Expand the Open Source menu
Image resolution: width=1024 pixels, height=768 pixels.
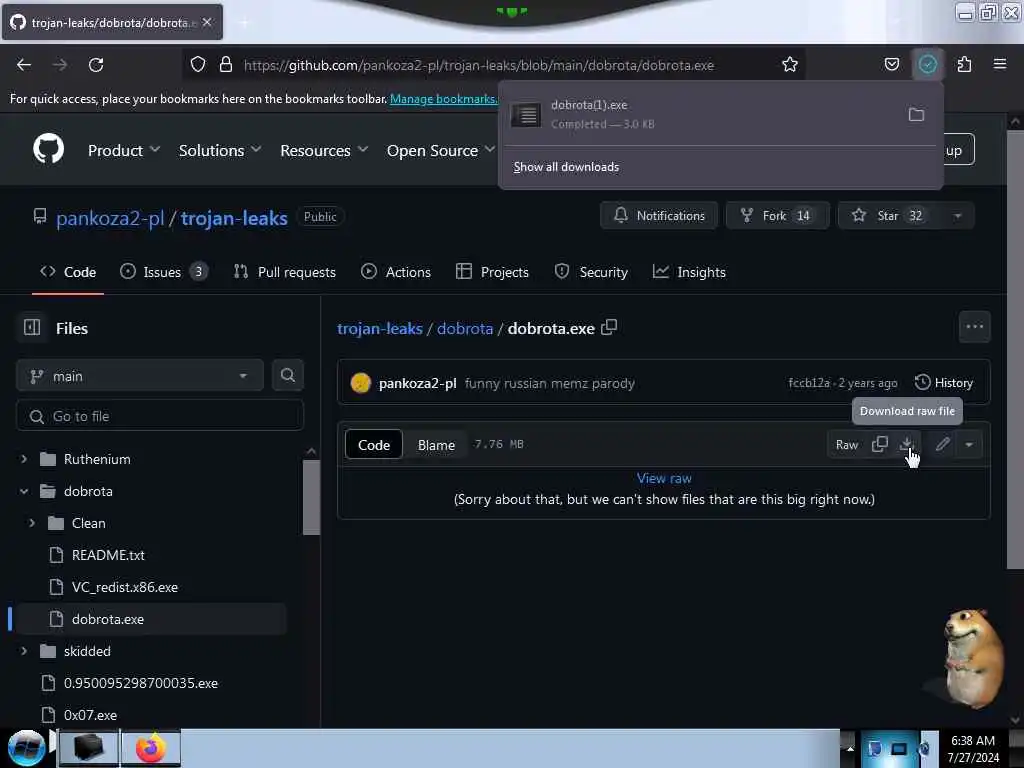point(440,150)
